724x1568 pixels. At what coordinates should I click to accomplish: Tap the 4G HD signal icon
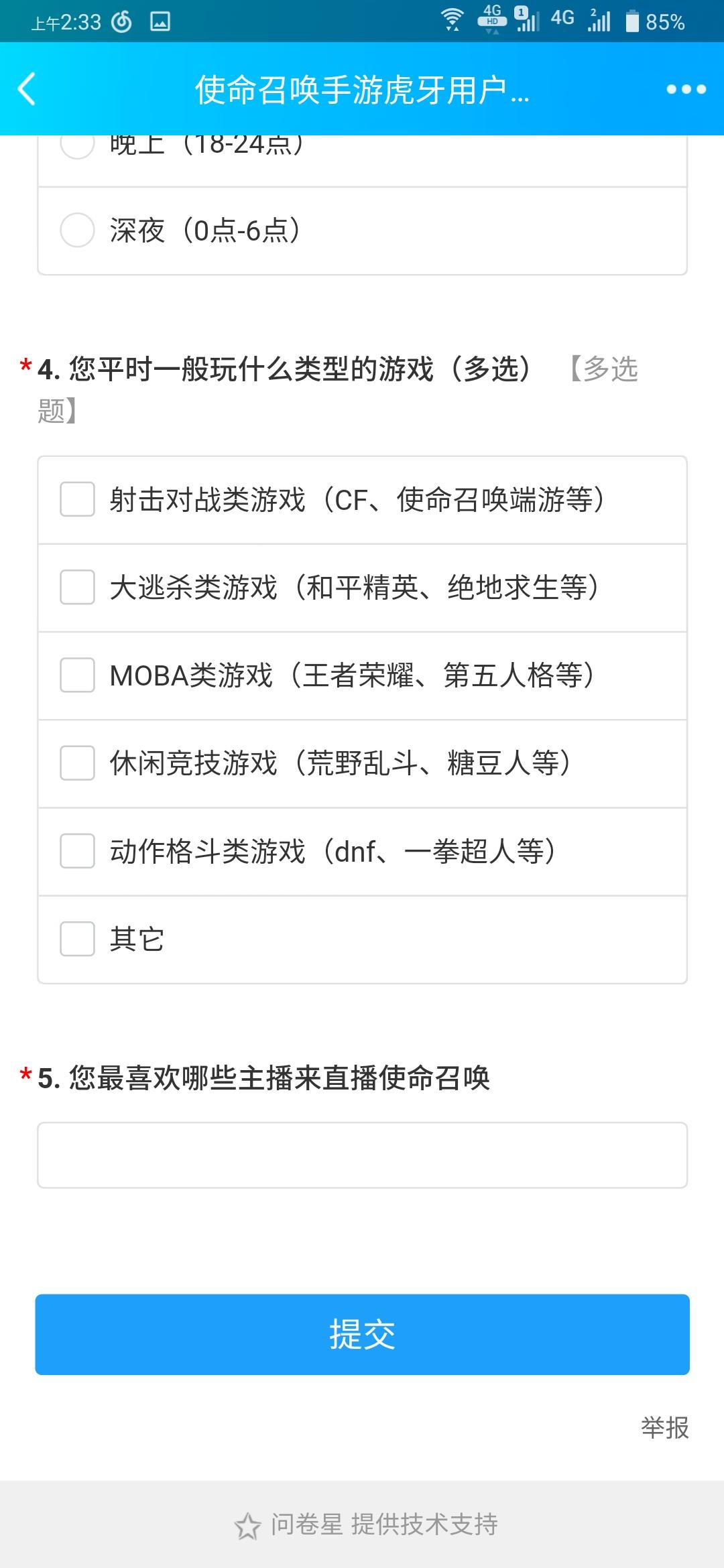pyautogui.click(x=492, y=19)
